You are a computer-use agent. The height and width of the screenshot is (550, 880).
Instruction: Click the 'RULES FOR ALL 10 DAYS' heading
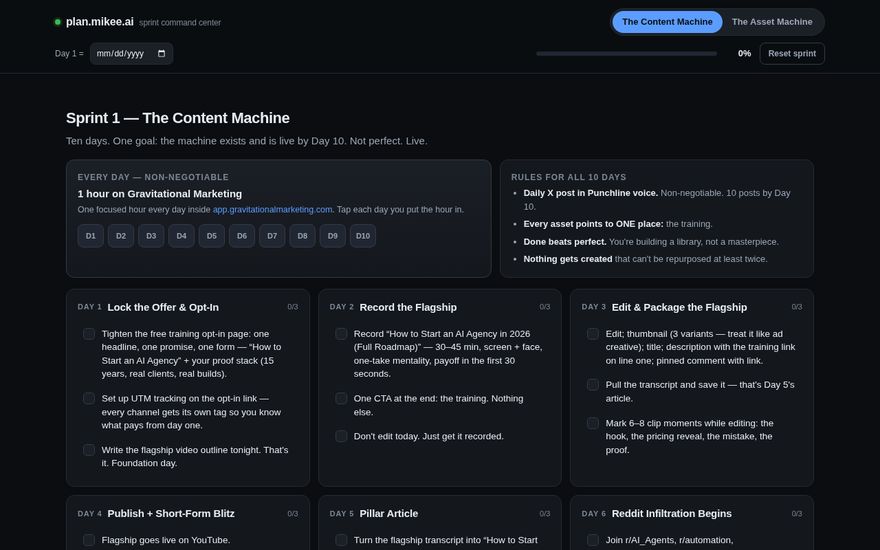568,177
